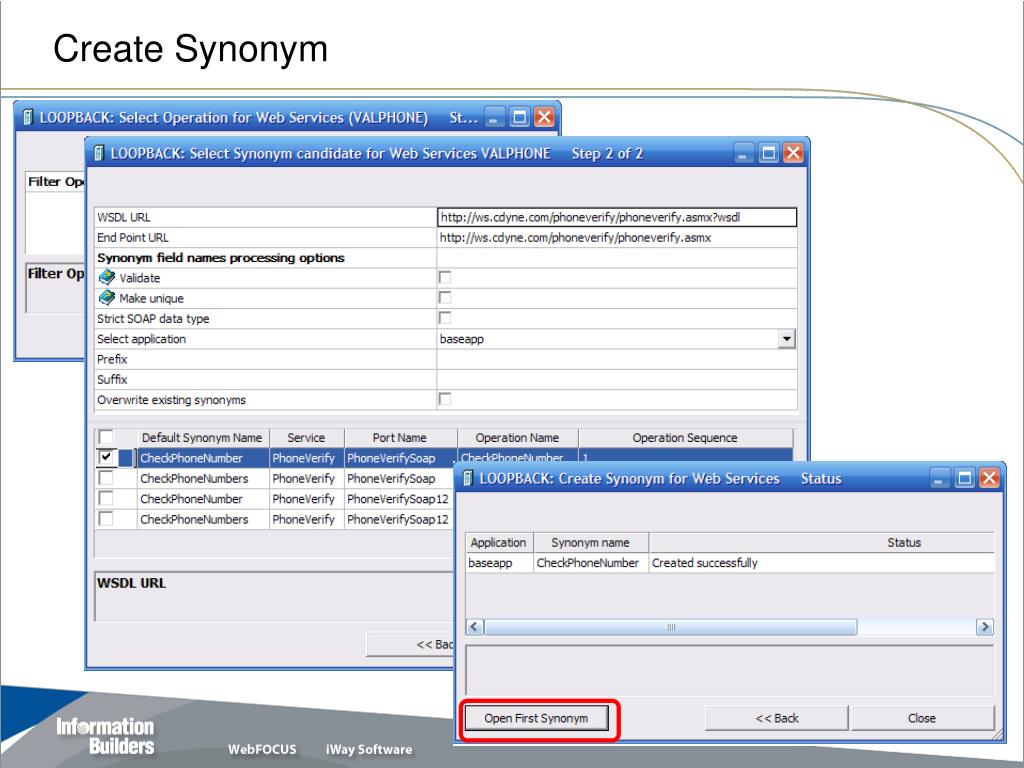Enable Overwrite existing synonyms checkbox

tap(445, 399)
